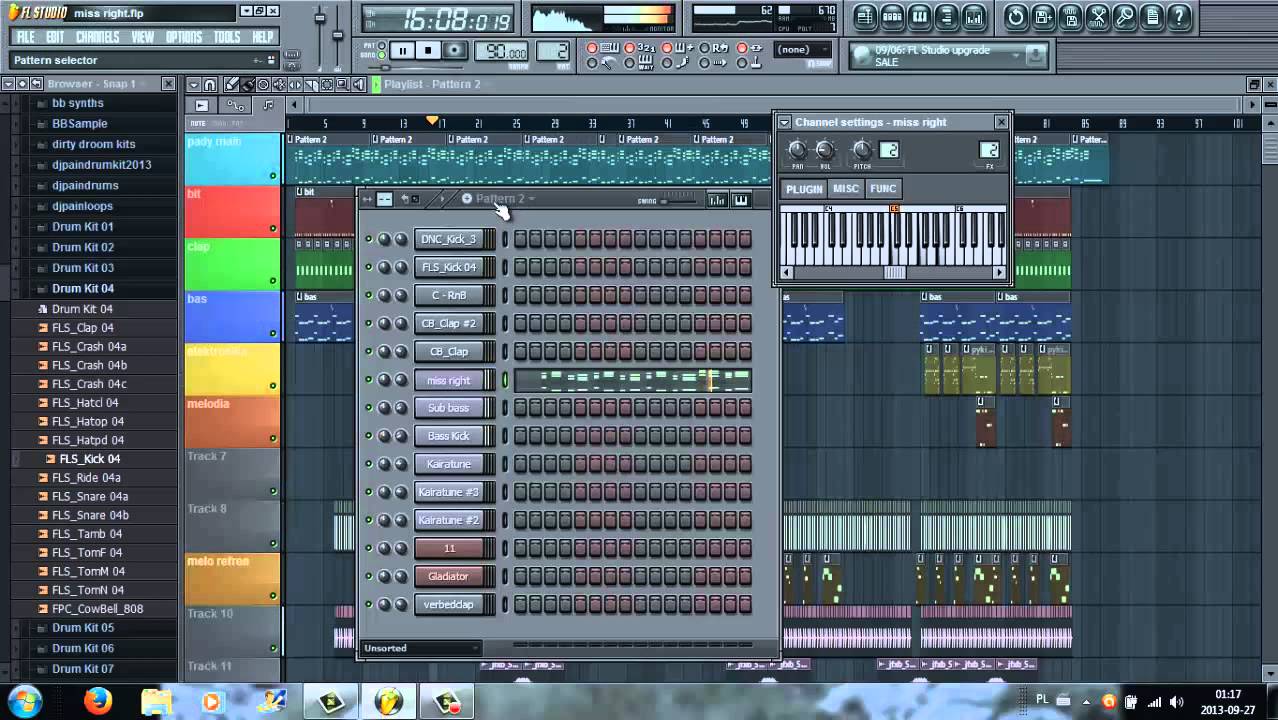This screenshot has height=720, width=1278.
Task: Open the Playlist view from top toolbar
Action: click(x=865, y=16)
